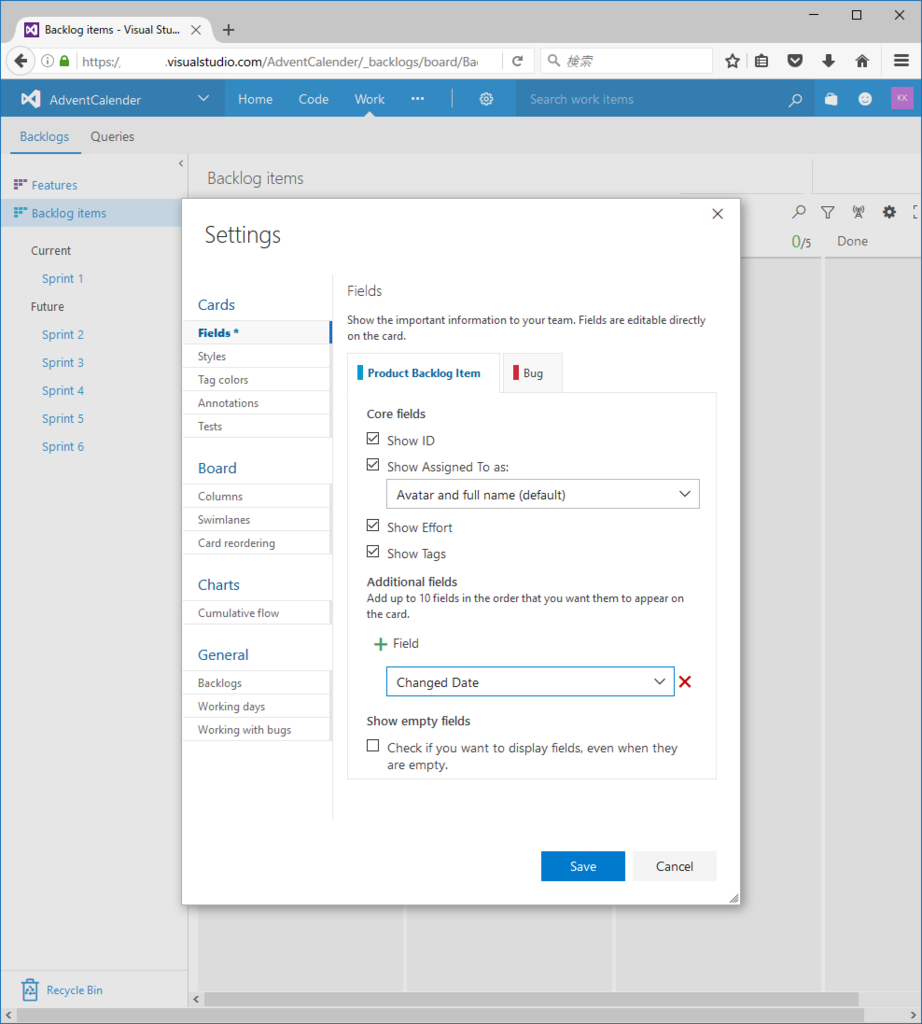
Task: Open the marketplace shopping bag icon
Action: (831, 99)
